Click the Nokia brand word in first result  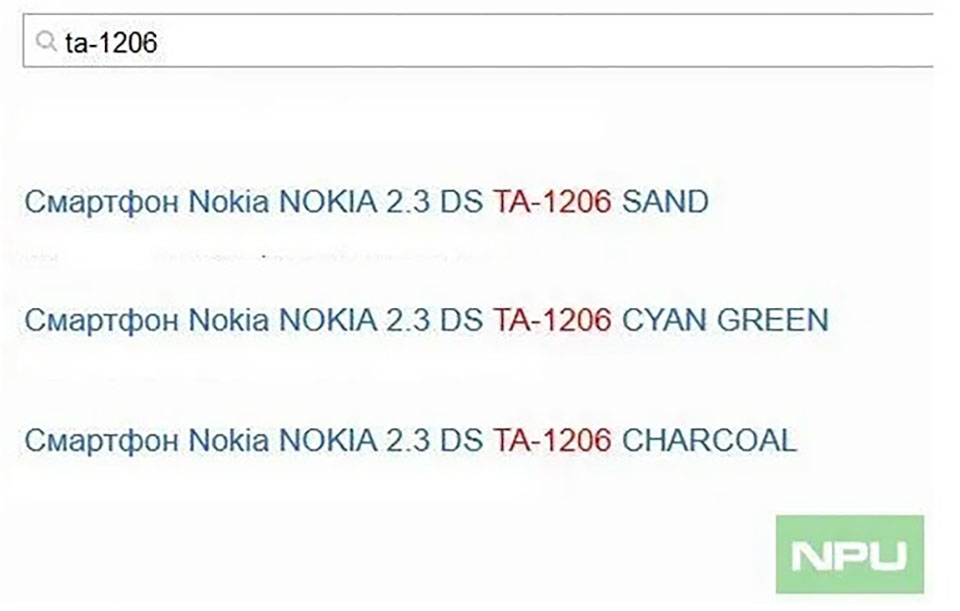click(x=228, y=202)
